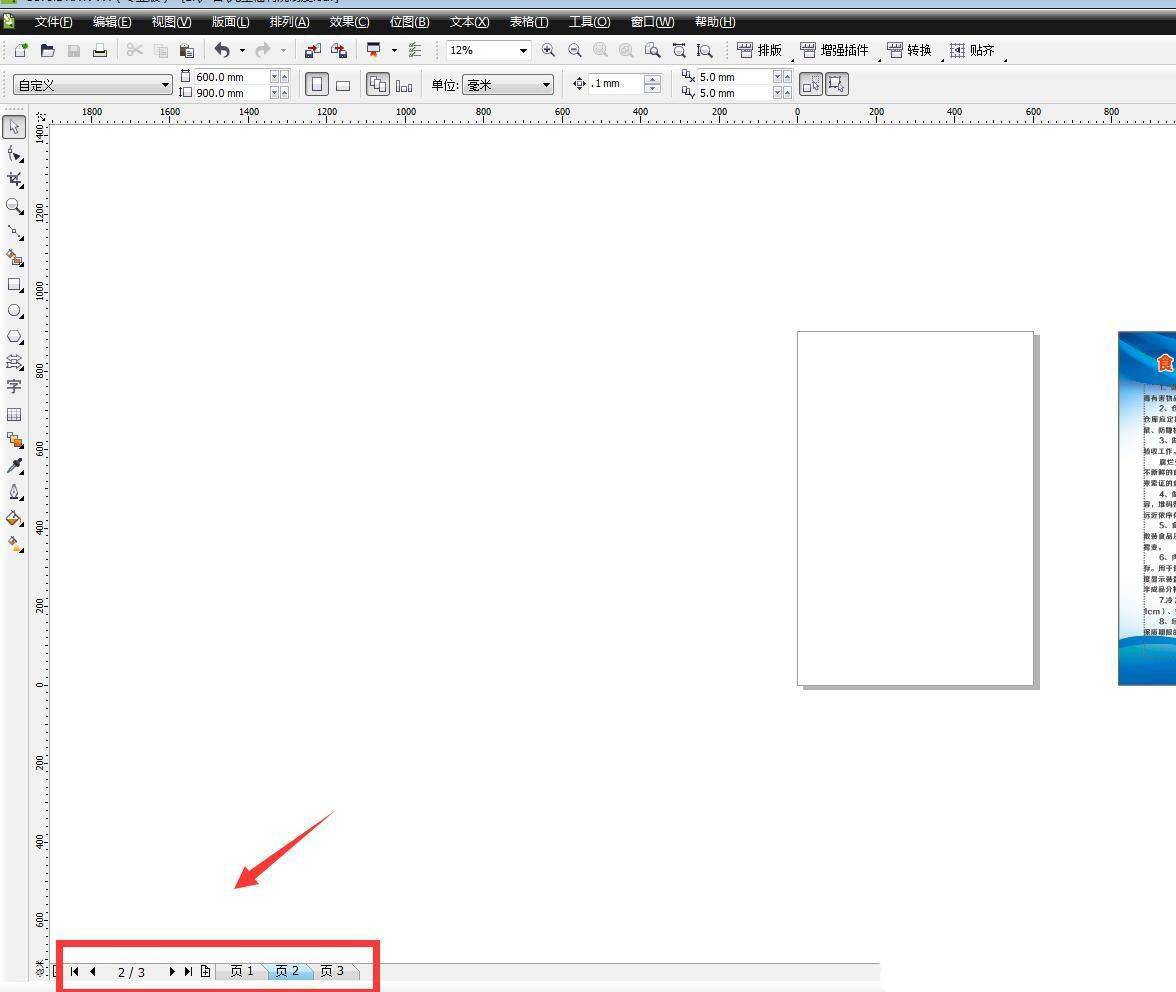Switch page to portrait orientation
Viewport: 1176px width, 992px height.
coord(317,85)
